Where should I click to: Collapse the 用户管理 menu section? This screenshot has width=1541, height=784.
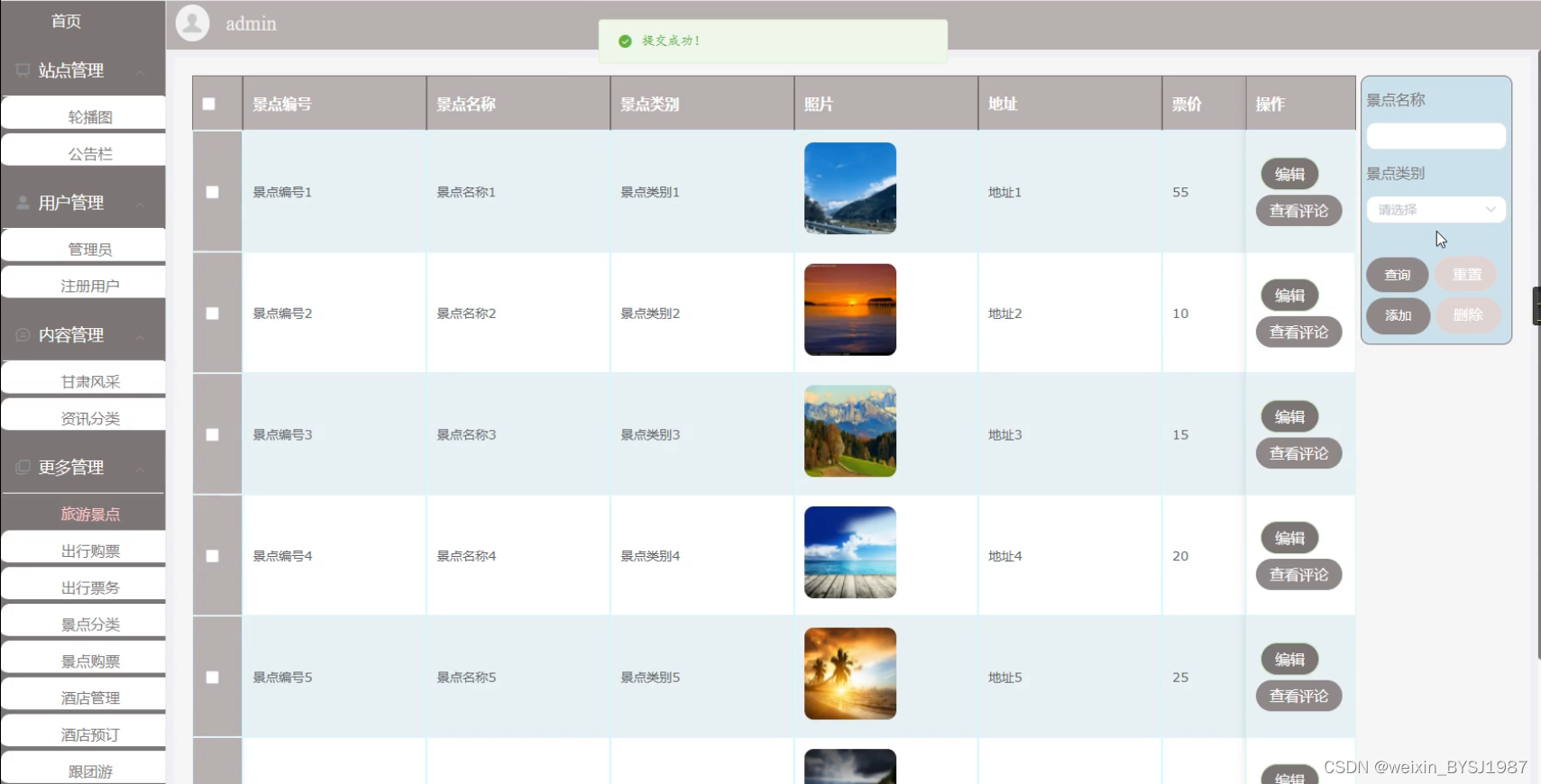point(140,204)
